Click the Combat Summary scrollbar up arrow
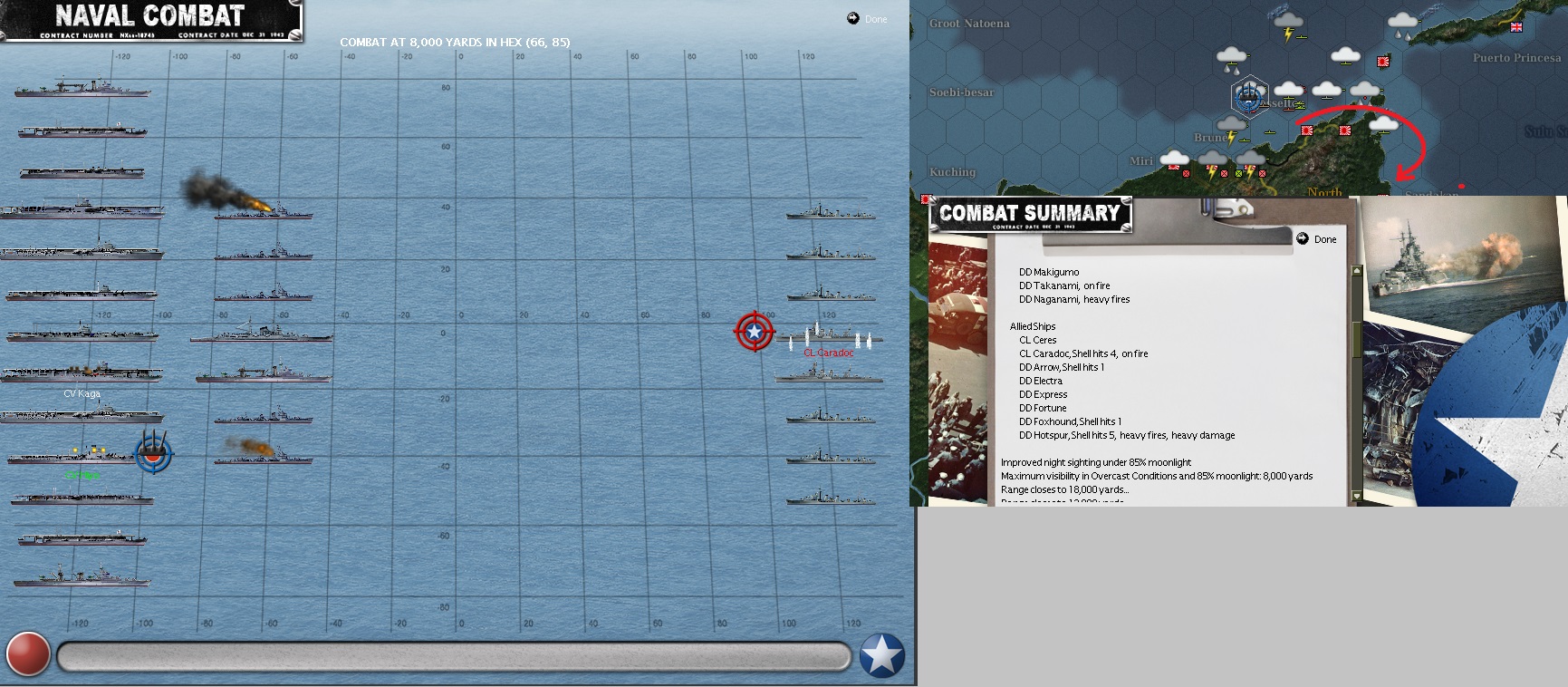The image size is (1568, 687). point(1356,270)
